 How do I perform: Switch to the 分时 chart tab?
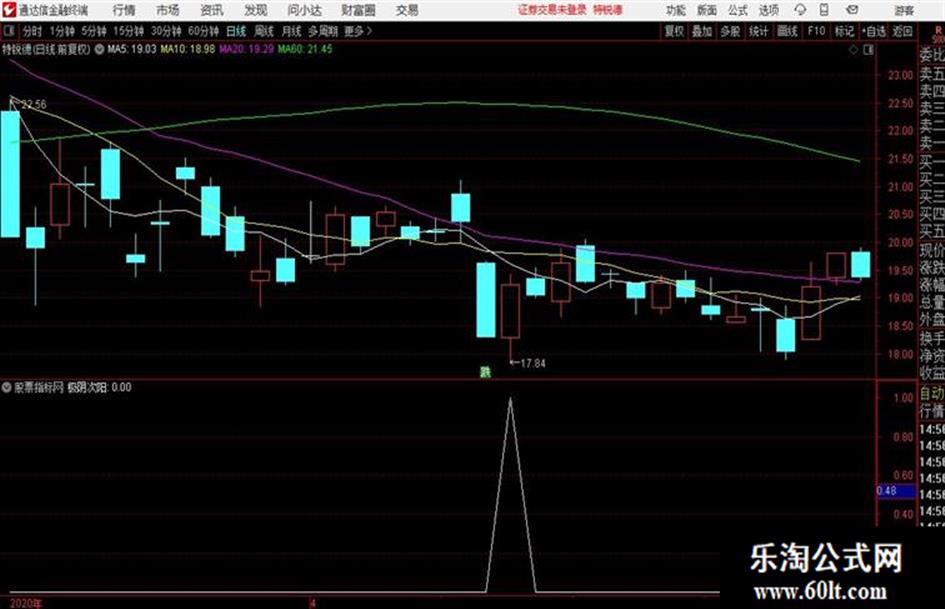[x=32, y=31]
